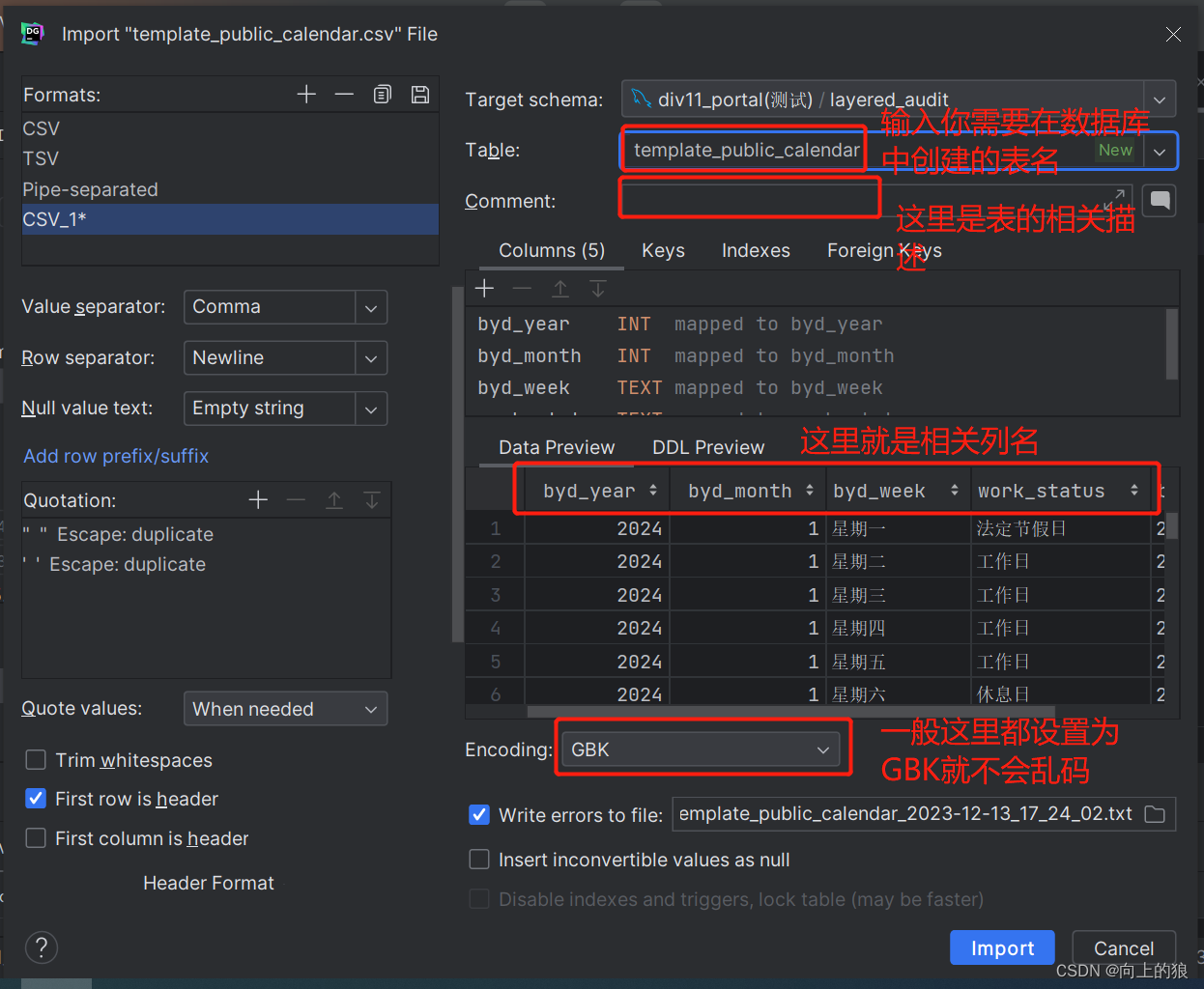The width and height of the screenshot is (1204, 989).
Task: Uncheck First row is header
Action: 36,799
